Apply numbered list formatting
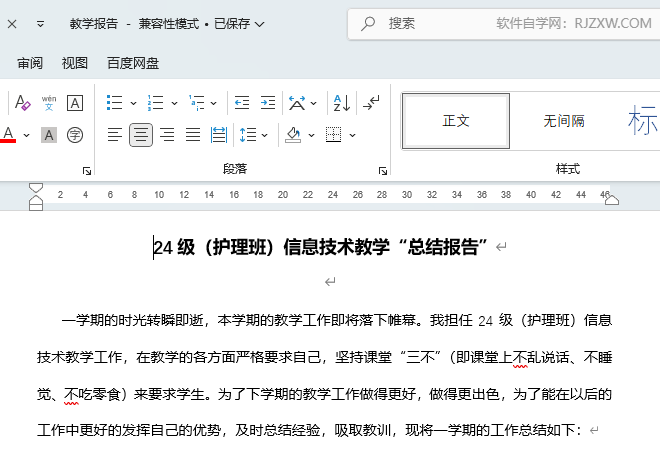This screenshot has height=456, width=660. (x=155, y=103)
